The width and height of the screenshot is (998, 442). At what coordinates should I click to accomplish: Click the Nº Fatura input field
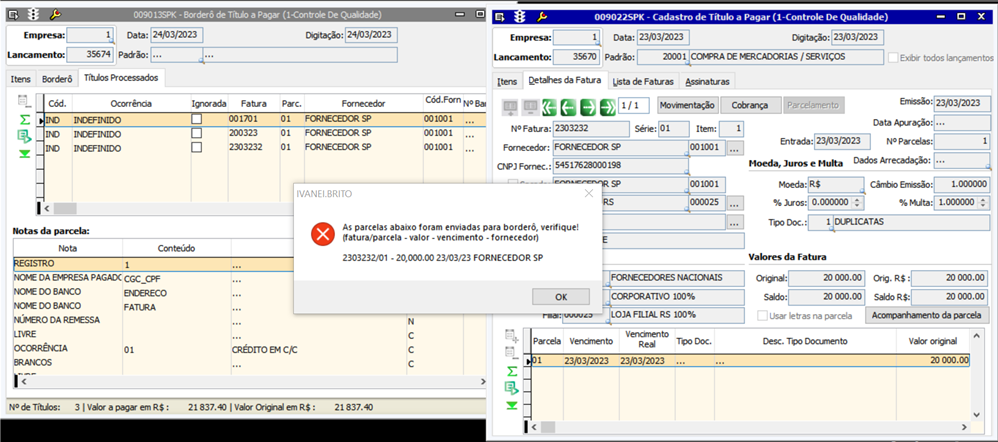591,129
